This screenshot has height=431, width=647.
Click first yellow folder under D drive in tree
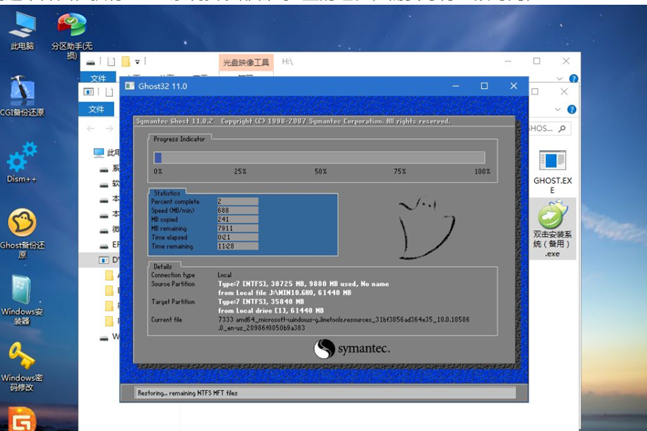coord(109,275)
